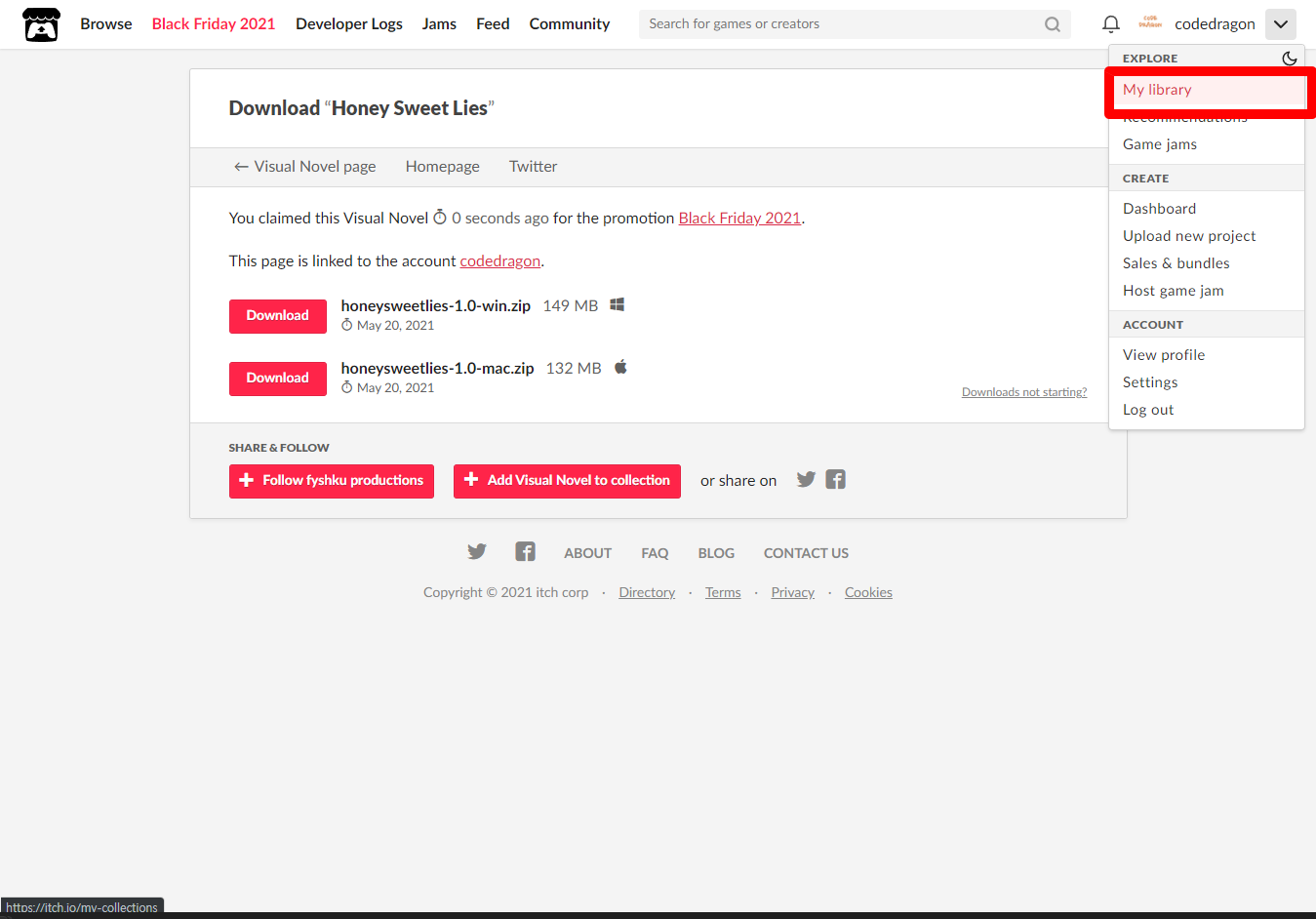Follow fyshku productions button
1316x919 pixels.
(332, 481)
